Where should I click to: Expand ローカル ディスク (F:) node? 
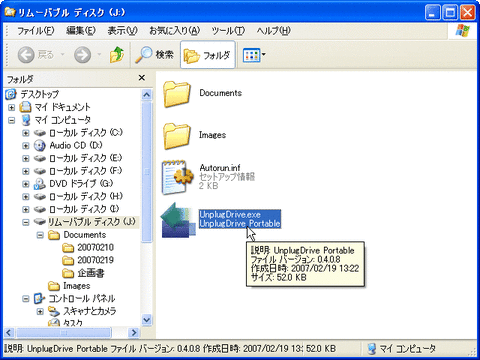26,171
